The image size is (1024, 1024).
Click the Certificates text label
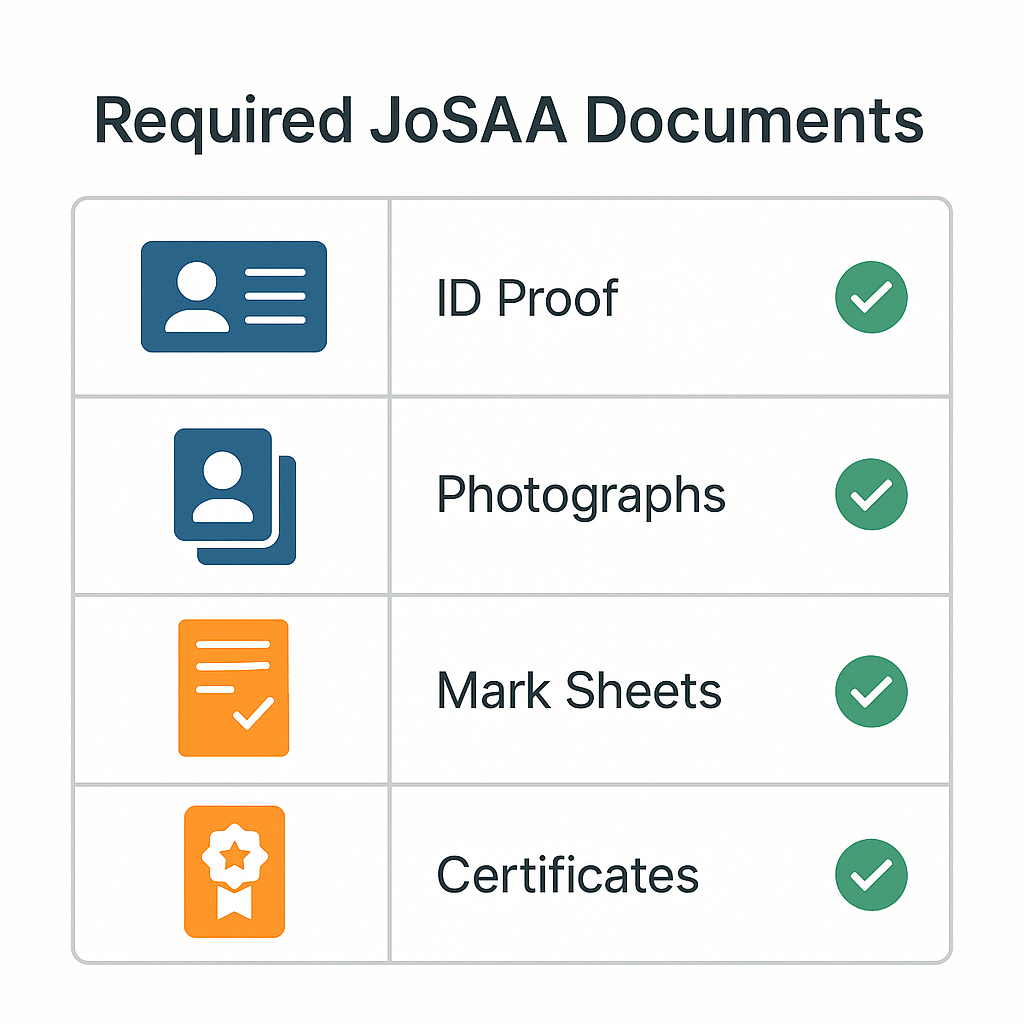tap(568, 875)
